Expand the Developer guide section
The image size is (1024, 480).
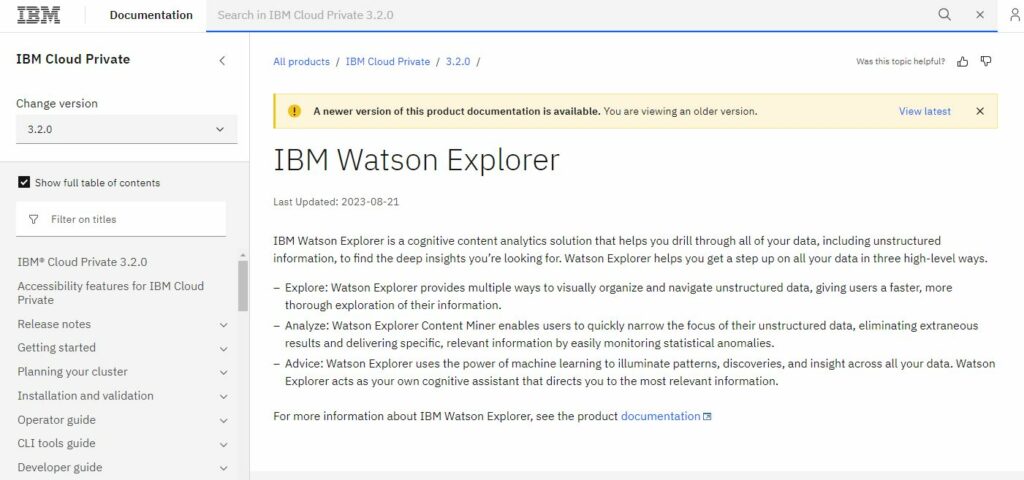(223, 468)
